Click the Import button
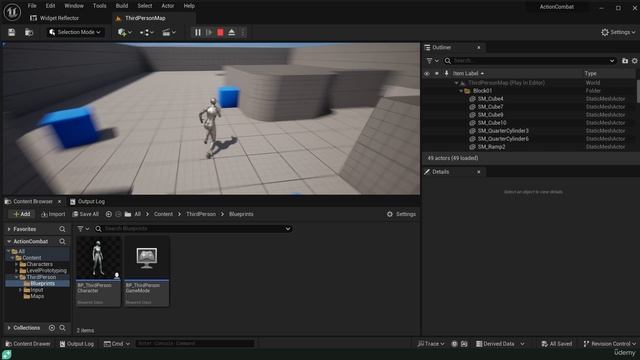640x360 pixels. click(x=53, y=214)
